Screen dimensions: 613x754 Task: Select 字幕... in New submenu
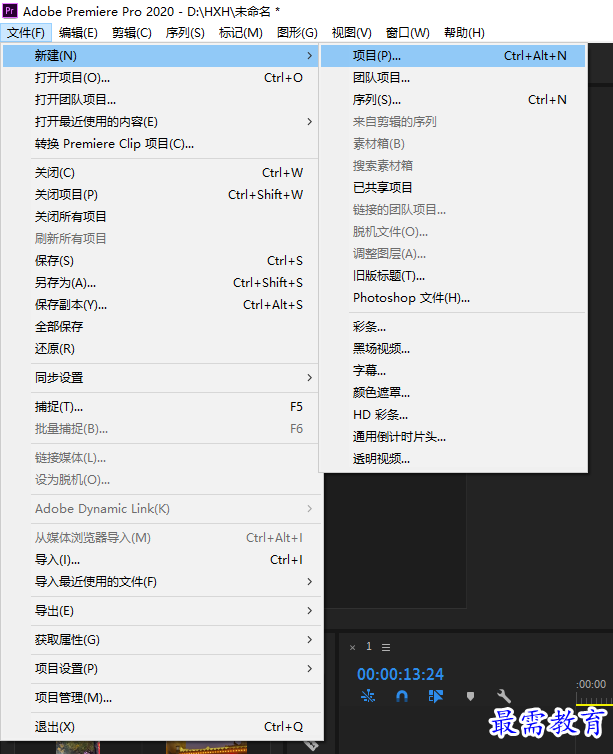coord(453,371)
